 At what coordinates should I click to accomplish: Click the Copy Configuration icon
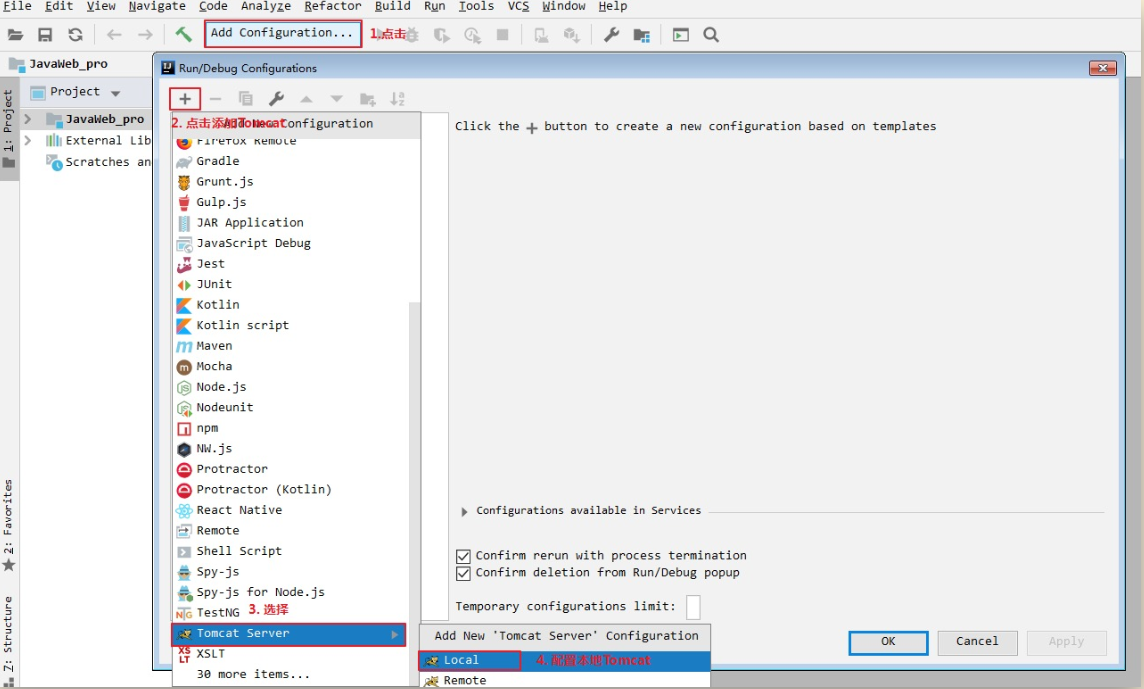coord(246,99)
